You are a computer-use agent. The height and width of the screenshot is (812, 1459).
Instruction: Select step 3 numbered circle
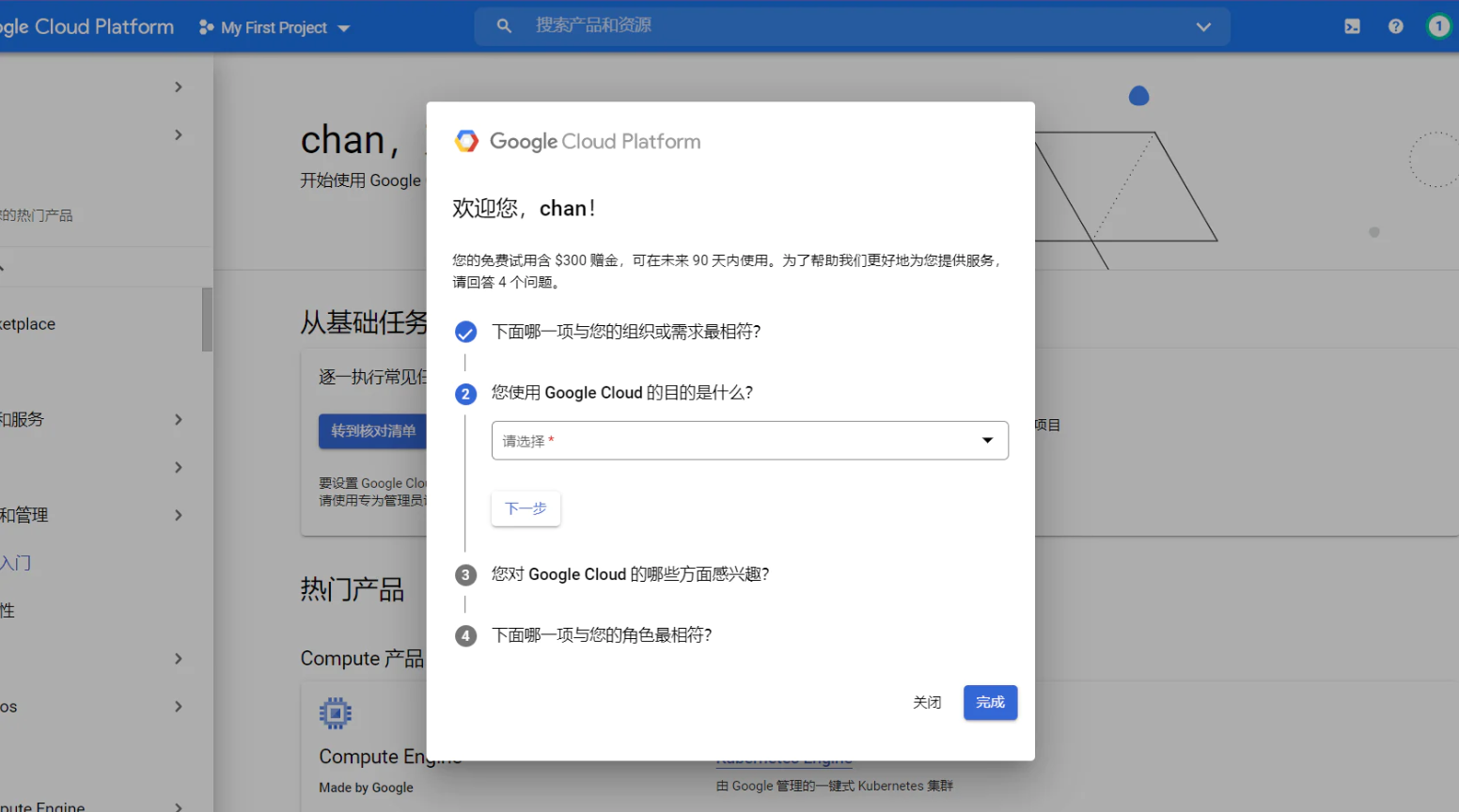pyautogui.click(x=465, y=575)
